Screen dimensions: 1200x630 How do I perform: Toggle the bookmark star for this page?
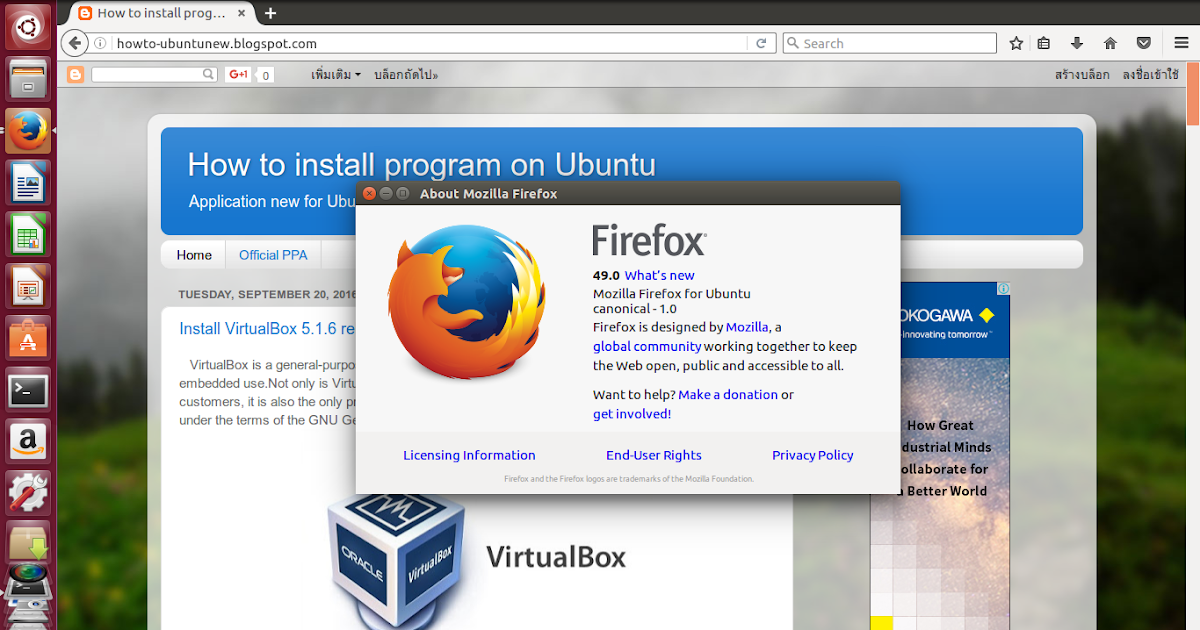click(1015, 43)
